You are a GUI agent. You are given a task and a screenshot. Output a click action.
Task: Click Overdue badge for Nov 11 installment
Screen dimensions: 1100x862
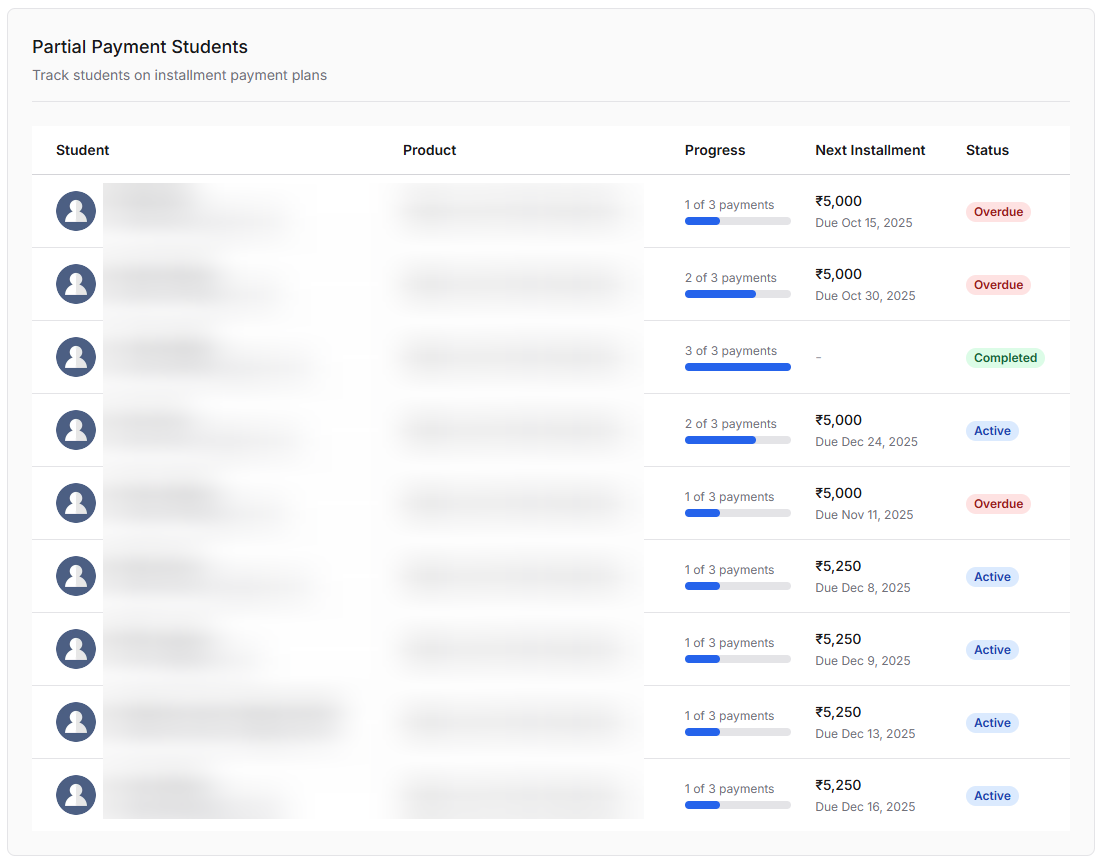998,504
